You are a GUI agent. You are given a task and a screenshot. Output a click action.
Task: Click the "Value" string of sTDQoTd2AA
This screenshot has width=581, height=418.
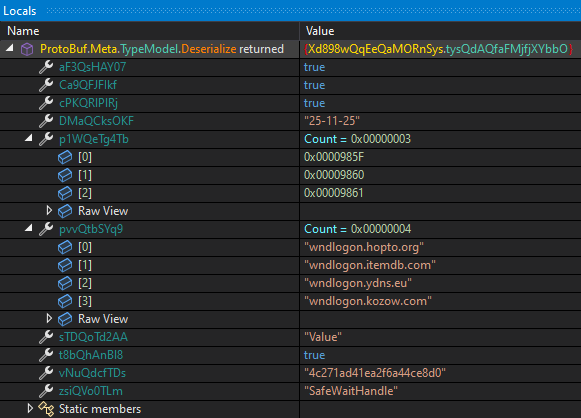tap(323, 337)
